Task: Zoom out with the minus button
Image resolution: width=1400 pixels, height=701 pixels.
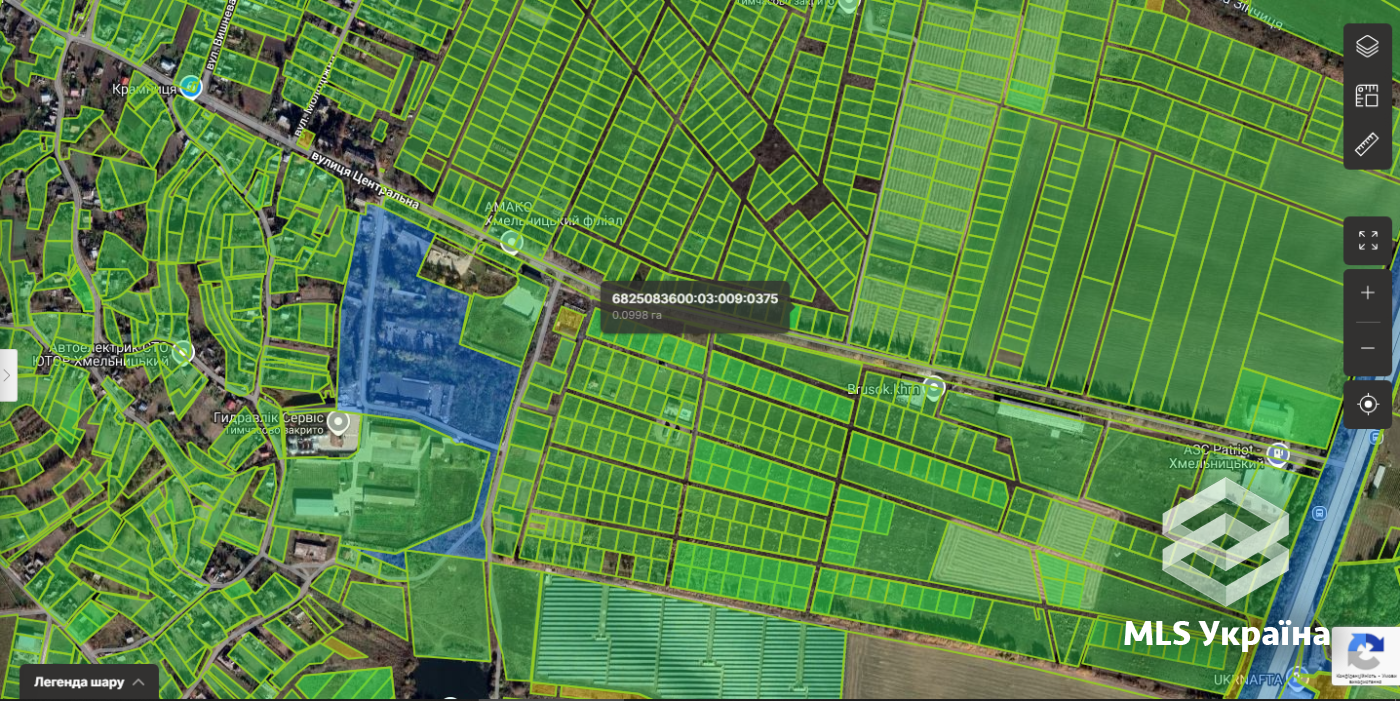Action: 1367,347
